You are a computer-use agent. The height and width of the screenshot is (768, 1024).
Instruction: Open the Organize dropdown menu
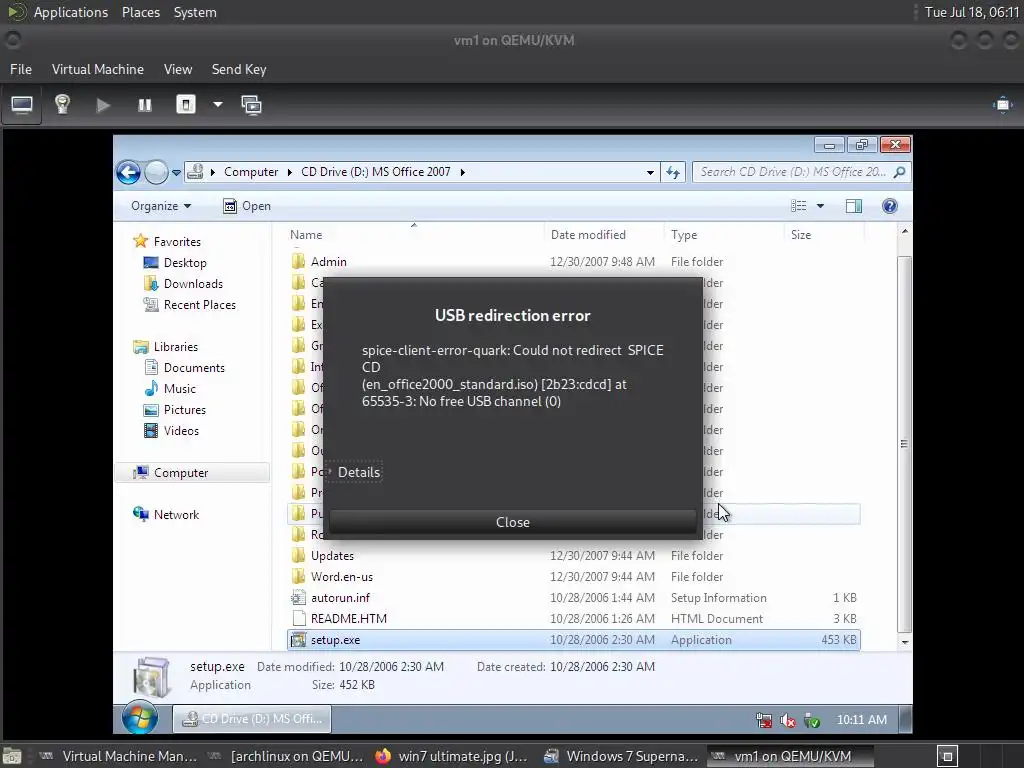coord(161,206)
